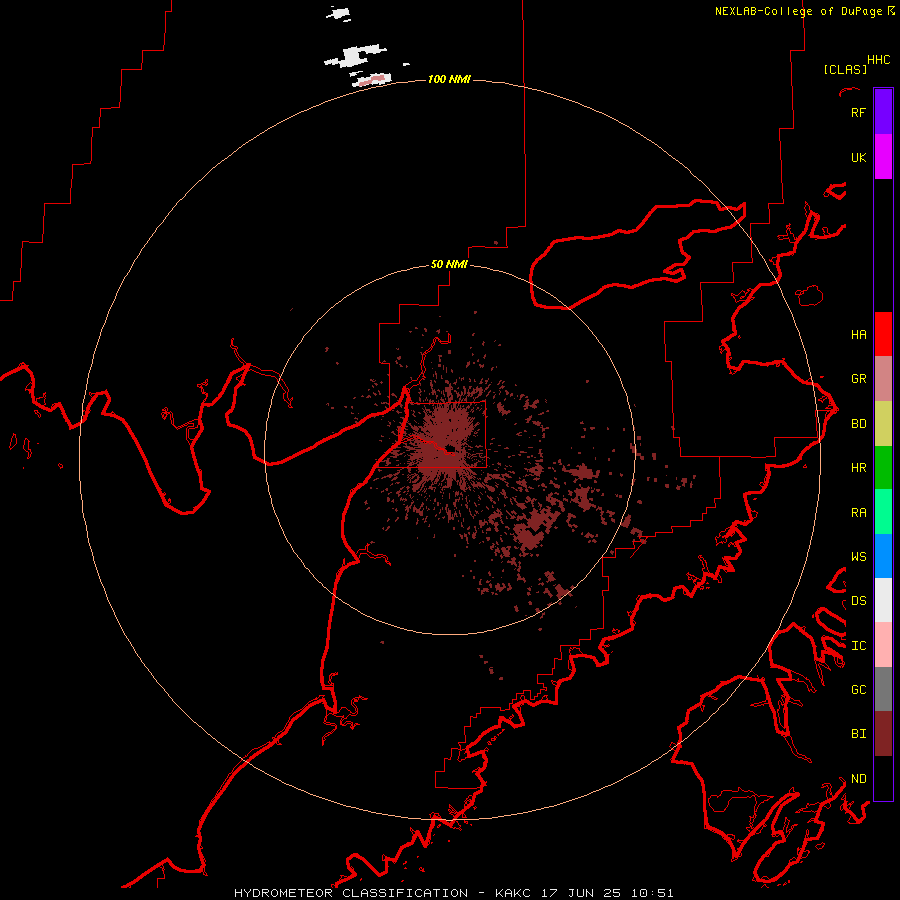900x900 pixels.
Task: Click the UK magenta legend swatch
Action: tap(883, 157)
